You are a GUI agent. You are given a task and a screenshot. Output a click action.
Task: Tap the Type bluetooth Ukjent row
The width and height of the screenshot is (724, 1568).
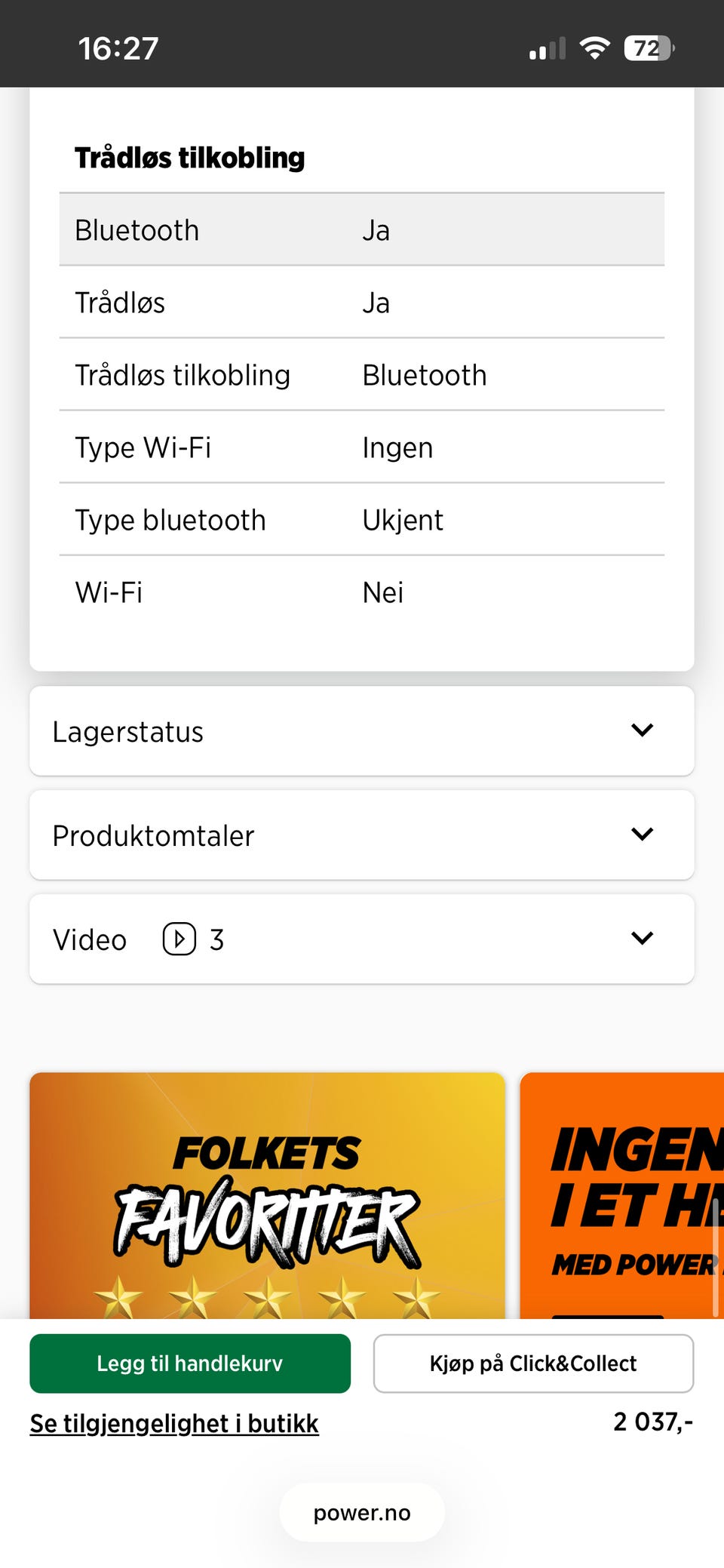tap(362, 520)
